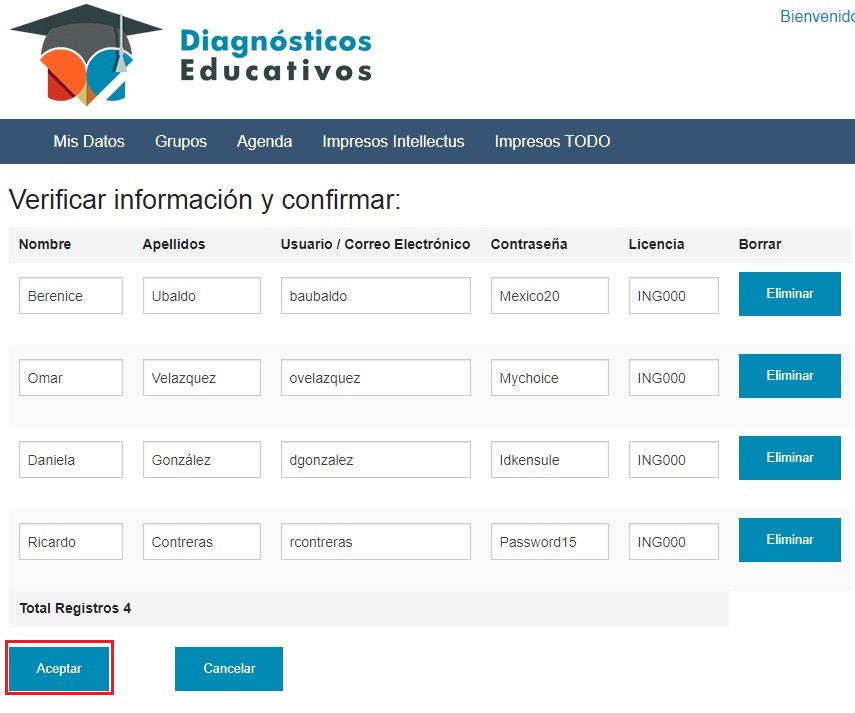
Task: Click the license field in Omar's row
Action: point(673,377)
